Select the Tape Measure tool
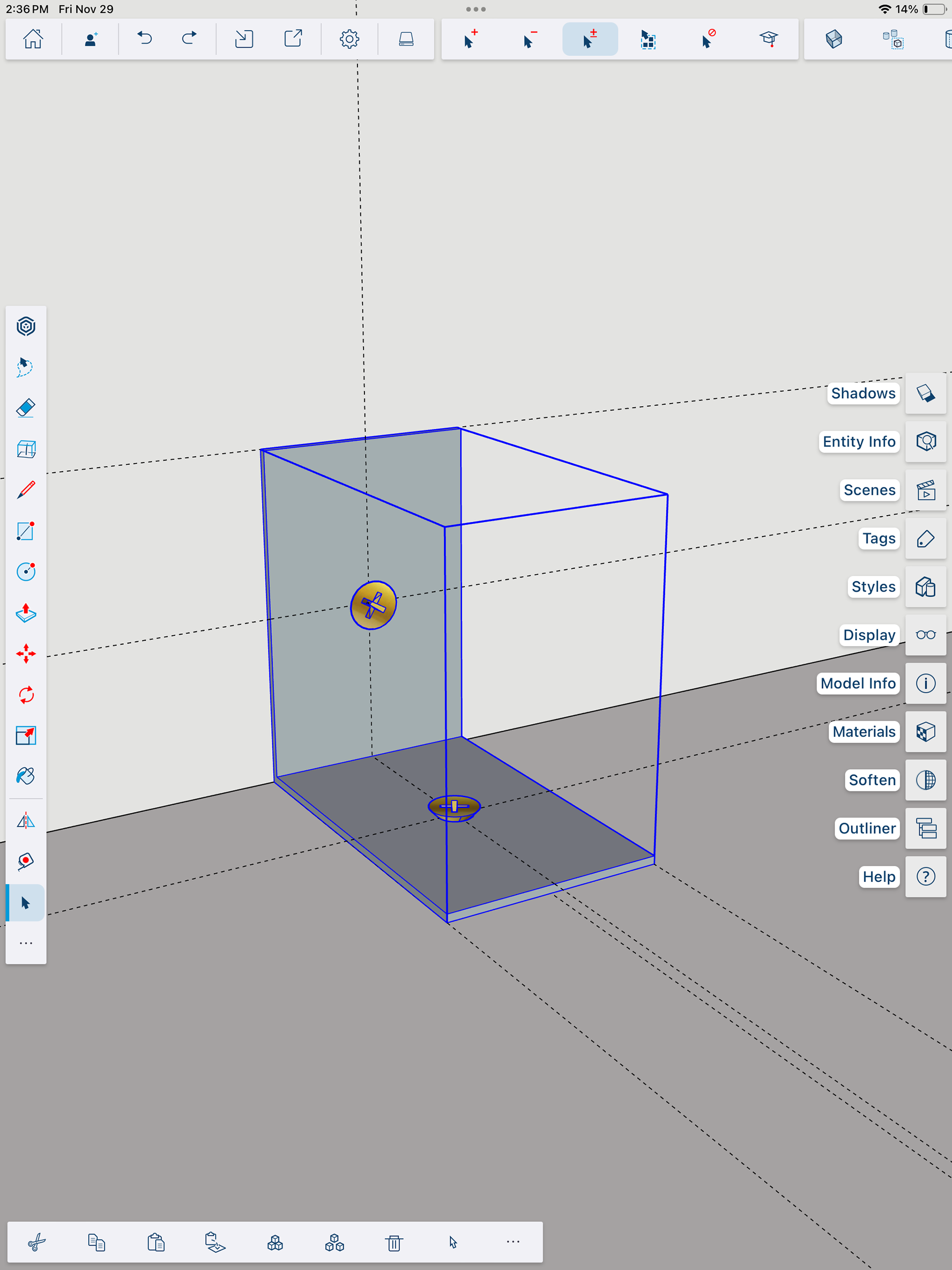952x1270 pixels. click(26, 861)
